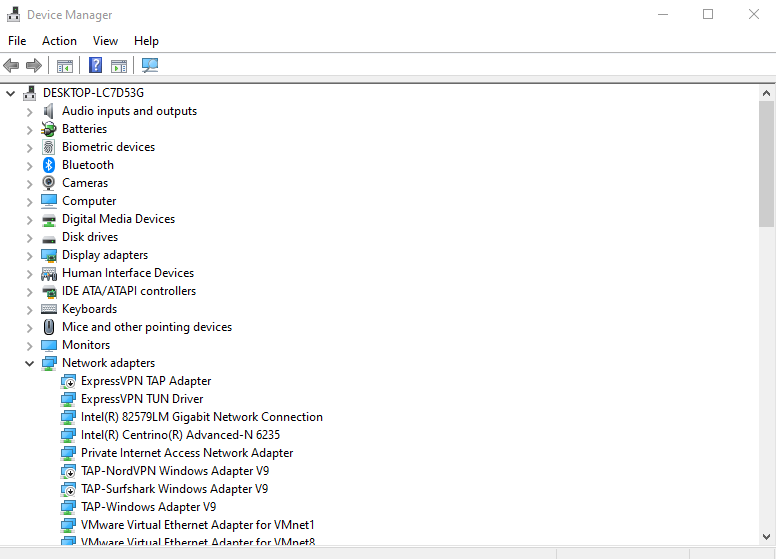Screen dimensions: 776x559
Task: Select Intel(R) Centrino(R) Advanced-N 6235
Action: pos(180,435)
